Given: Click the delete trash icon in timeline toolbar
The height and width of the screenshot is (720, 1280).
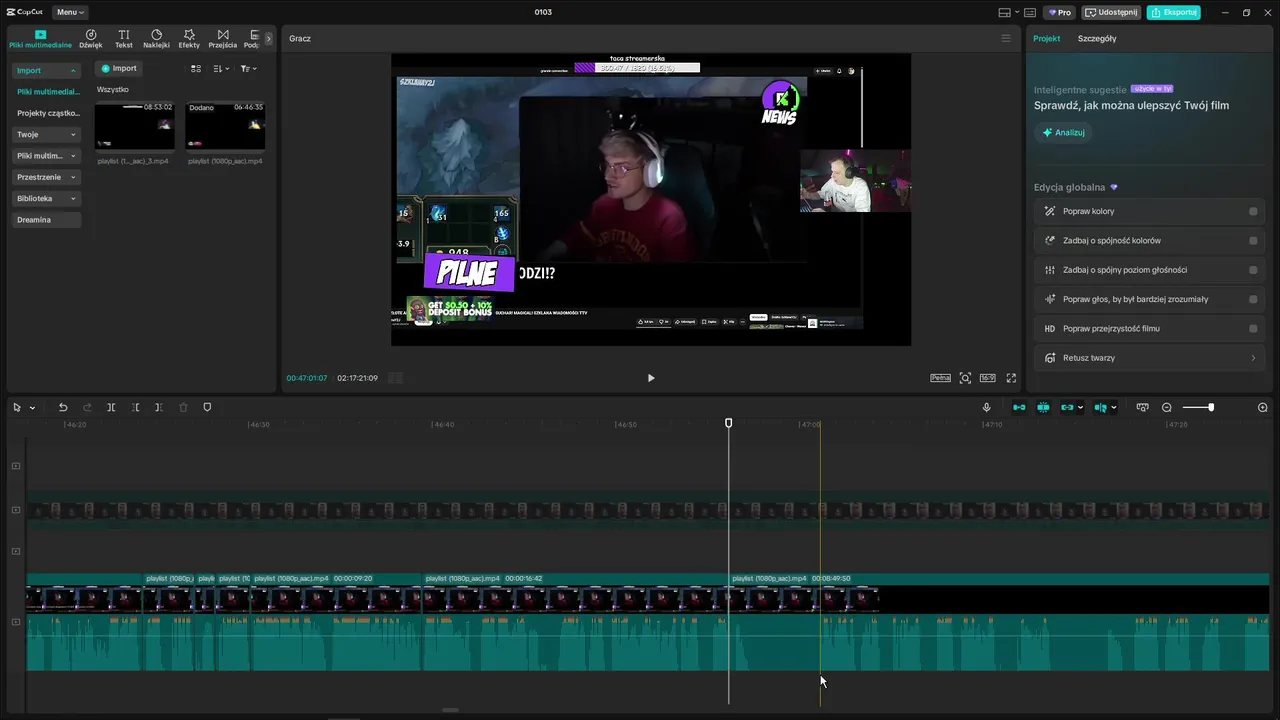Looking at the screenshot, I should point(183,407).
